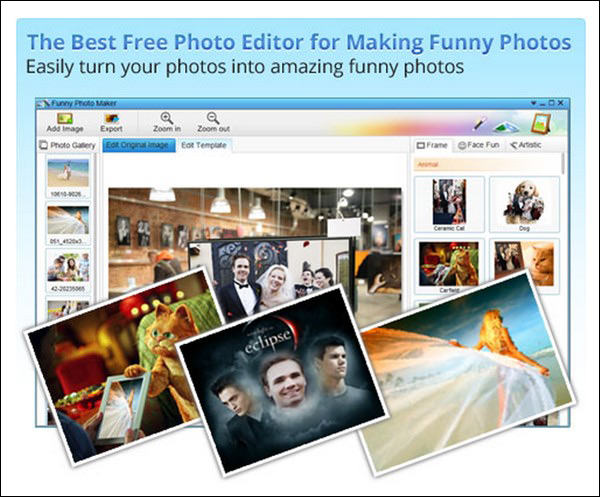This screenshot has width=600, height=497.
Task: Collapse the Animal category header
Action: (x=486, y=165)
